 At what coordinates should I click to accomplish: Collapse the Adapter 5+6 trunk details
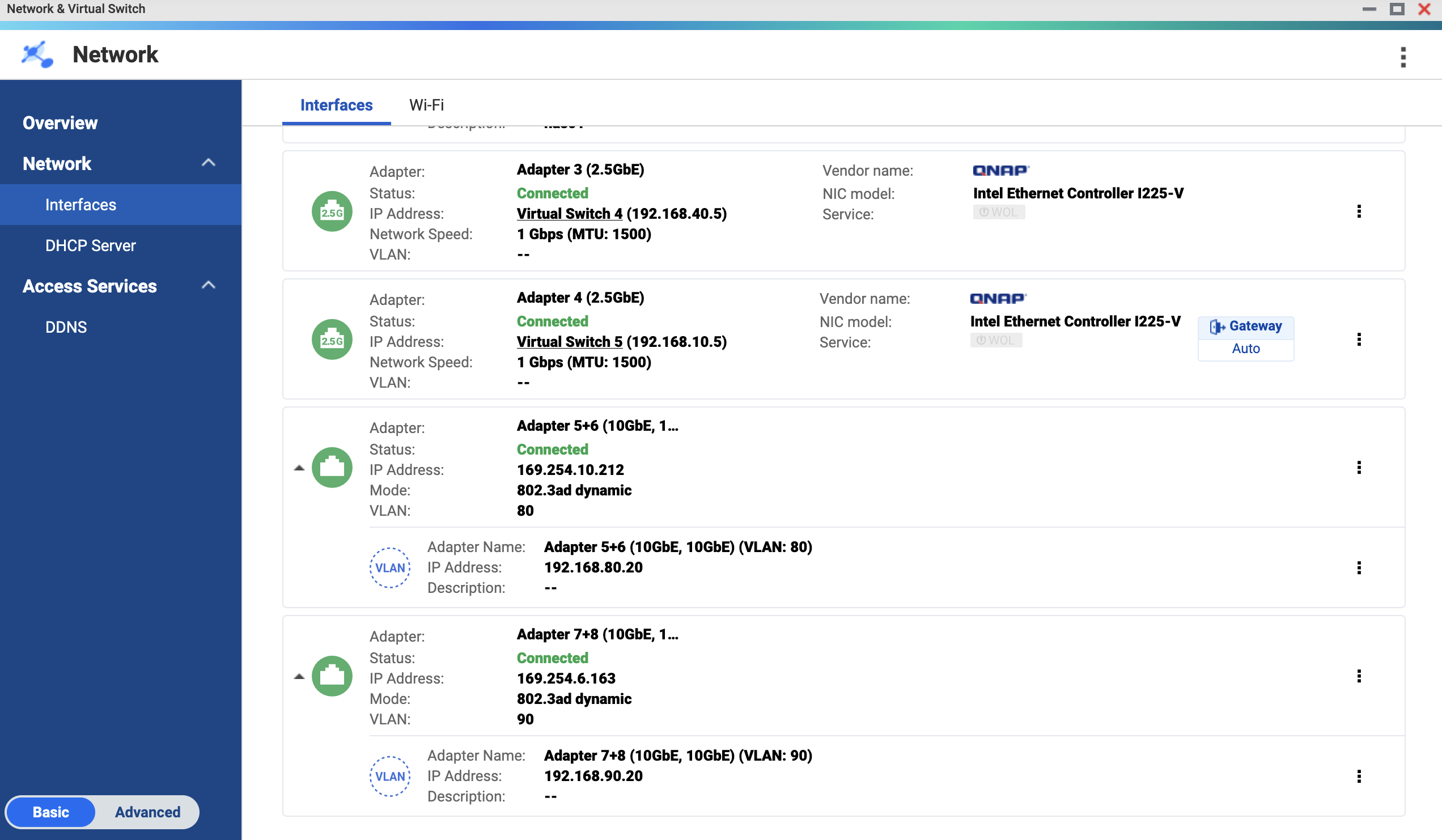tap(299, 468)
